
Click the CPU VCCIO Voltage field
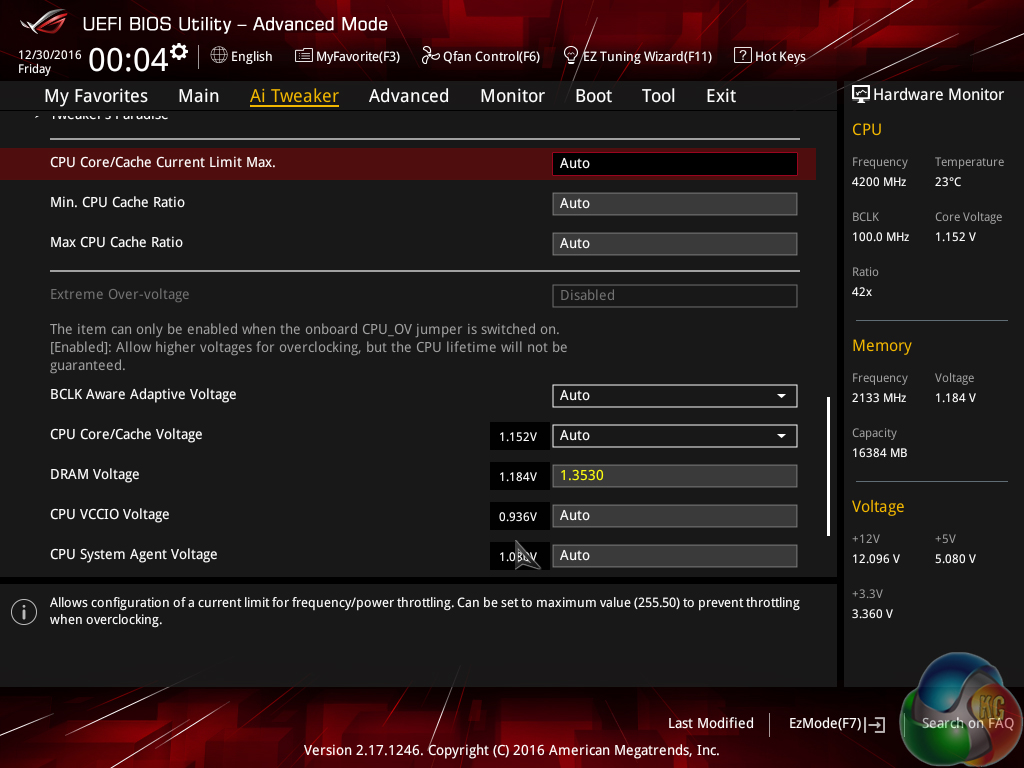[x=674, y=515]
